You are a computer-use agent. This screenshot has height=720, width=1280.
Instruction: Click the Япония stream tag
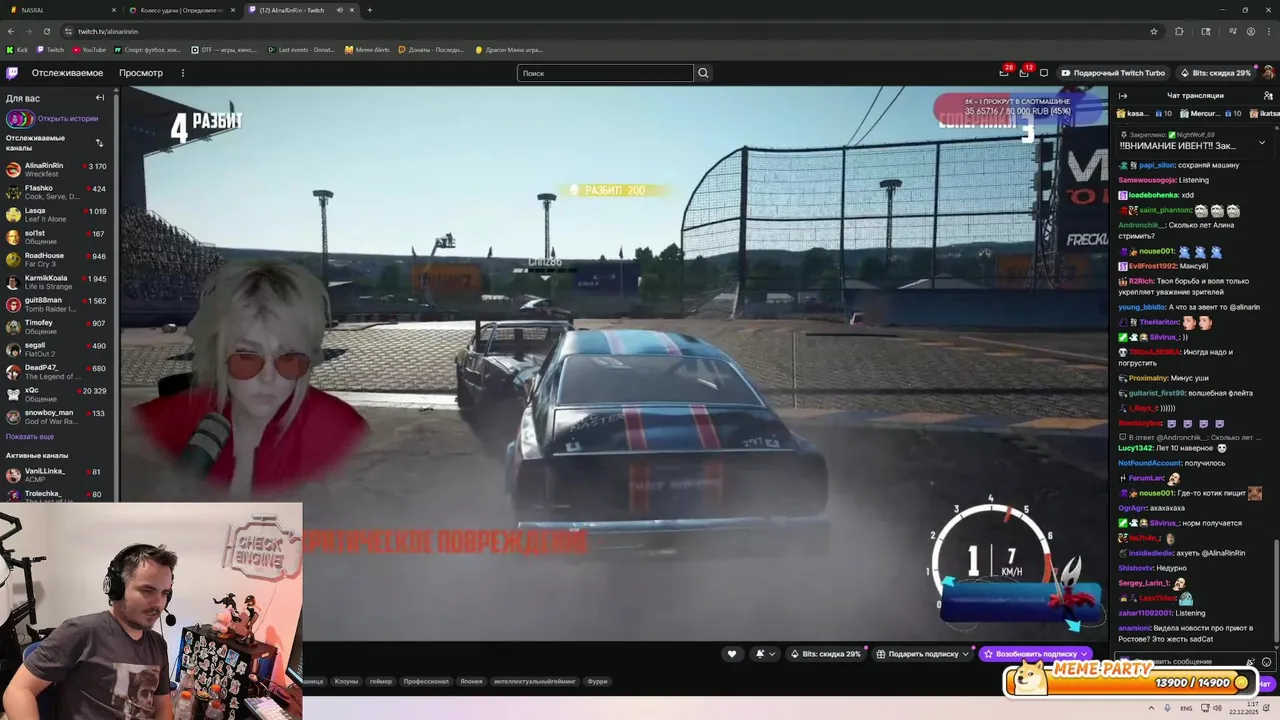point(471,681)
